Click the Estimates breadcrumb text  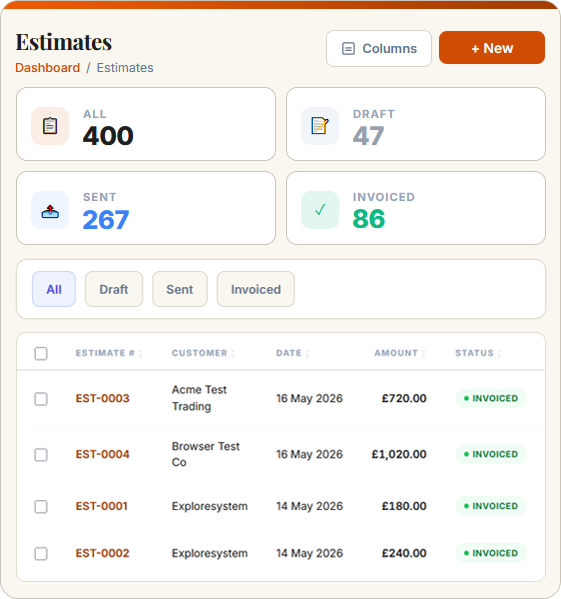pyautogui.click(x=125, y=68)
